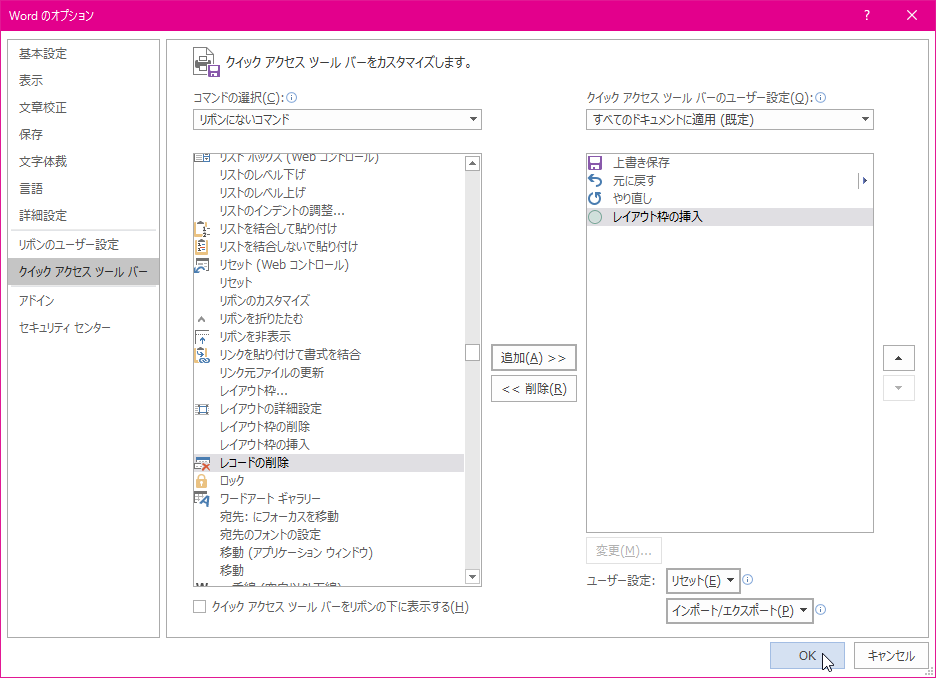Screen dimensions: 936x678
Task: Click the help question mark in the title bar
Action: (x=867, y=16)
